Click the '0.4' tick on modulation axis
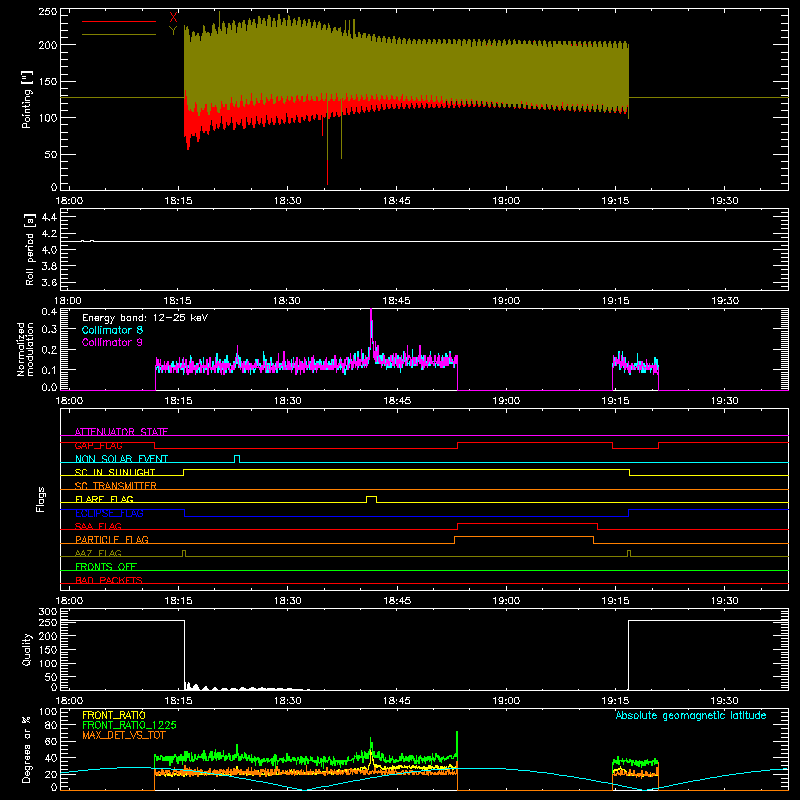The image size is (800, 800). (x=49, y=311)
